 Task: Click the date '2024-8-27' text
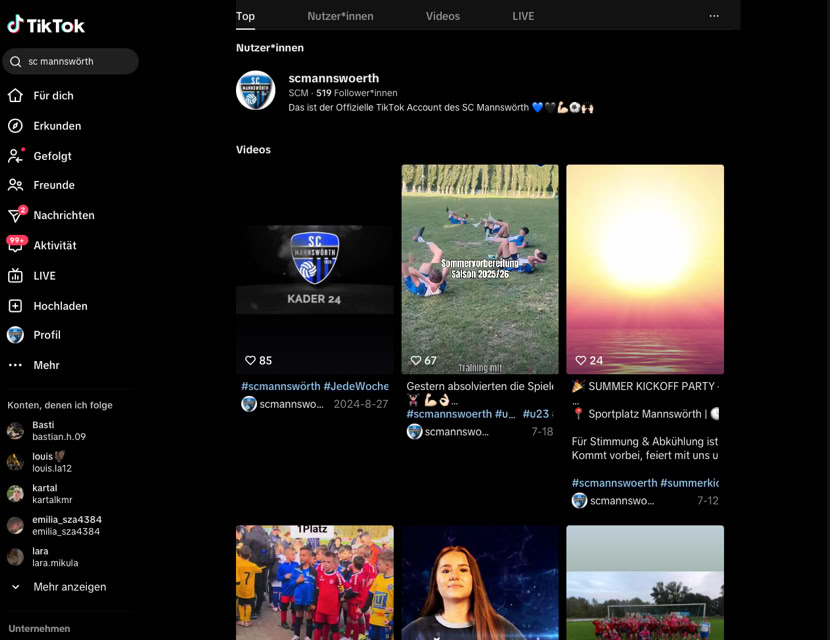[x=360, y=404]
